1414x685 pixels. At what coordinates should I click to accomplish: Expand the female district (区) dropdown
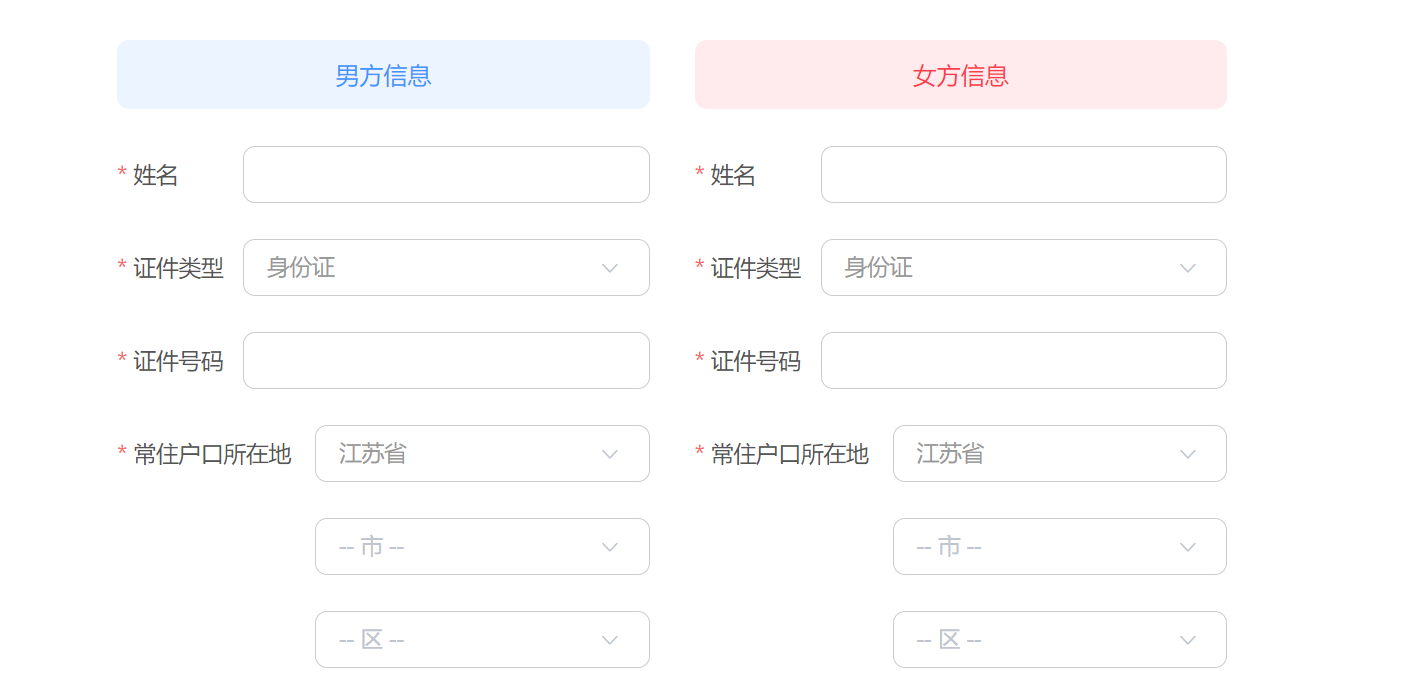click(x=1059, y=640)
